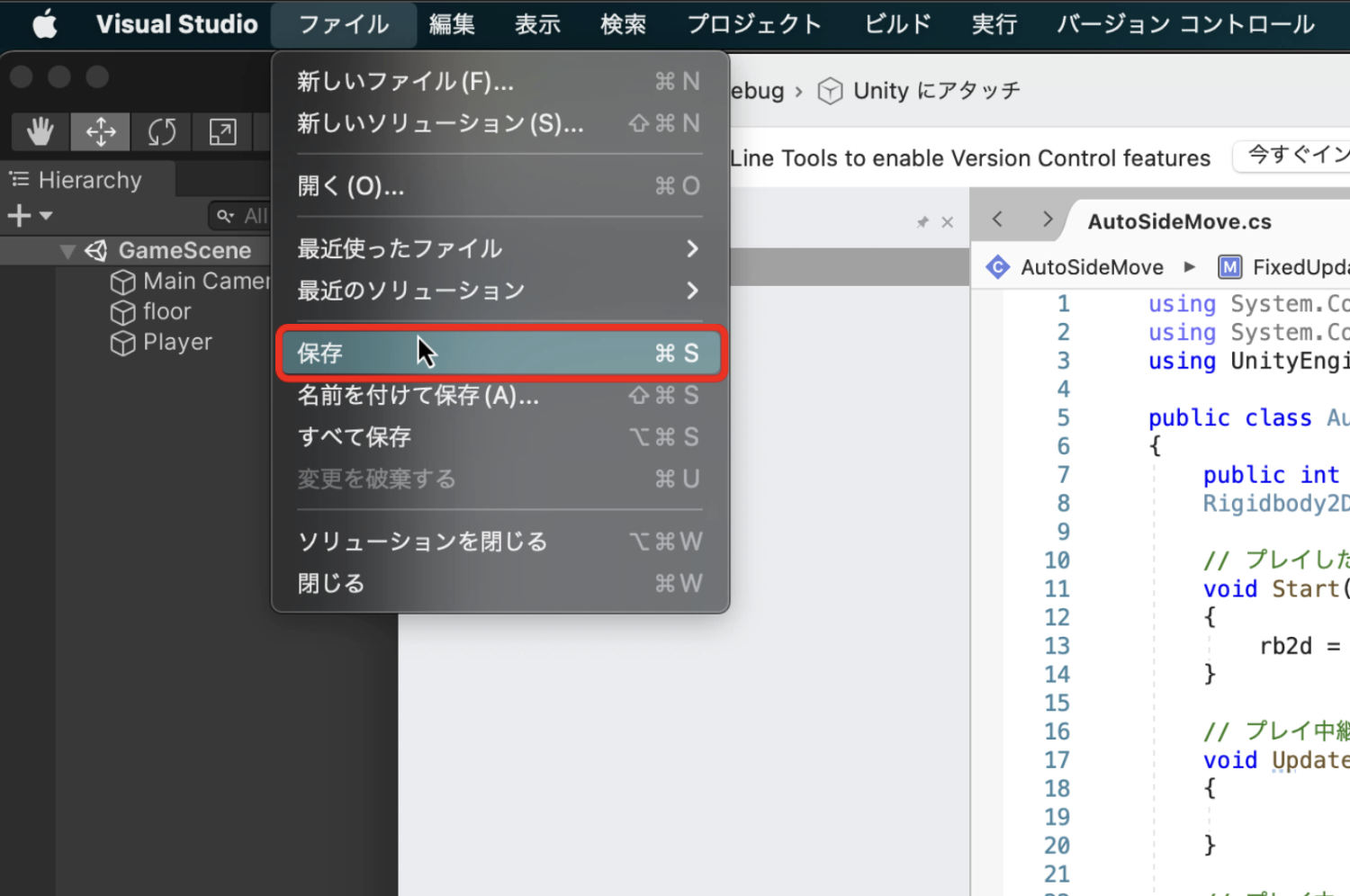Open the Visual Studio app menu

click(177, 24)
